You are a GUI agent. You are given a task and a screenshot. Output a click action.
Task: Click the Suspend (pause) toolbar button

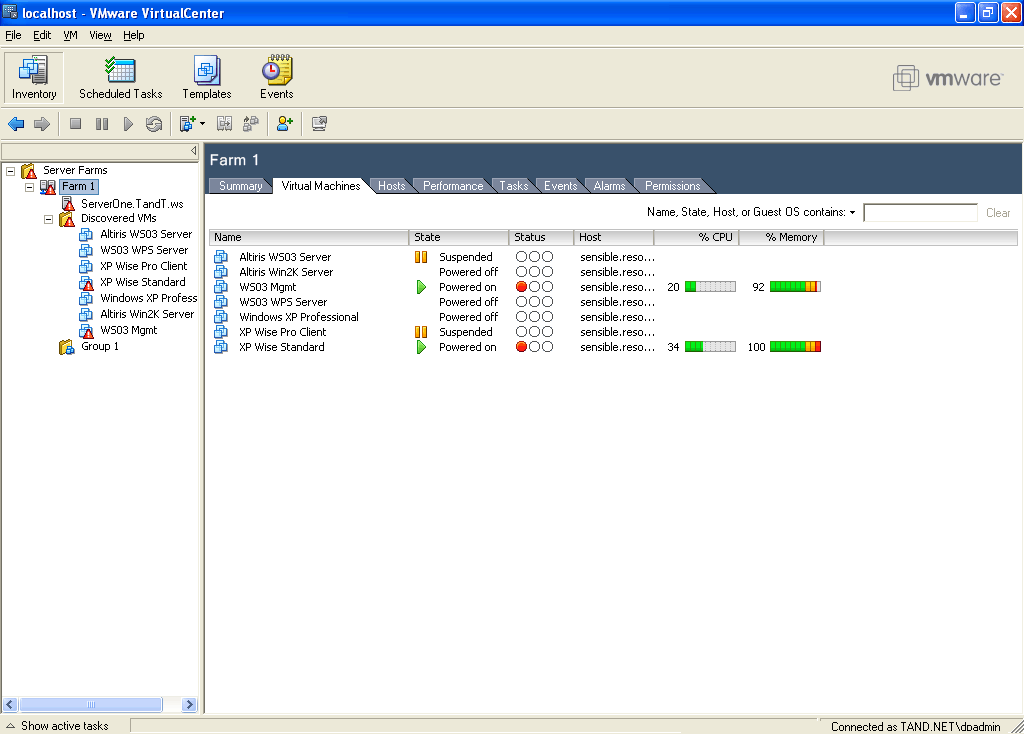pyautogui.click(x=102, y=124)
